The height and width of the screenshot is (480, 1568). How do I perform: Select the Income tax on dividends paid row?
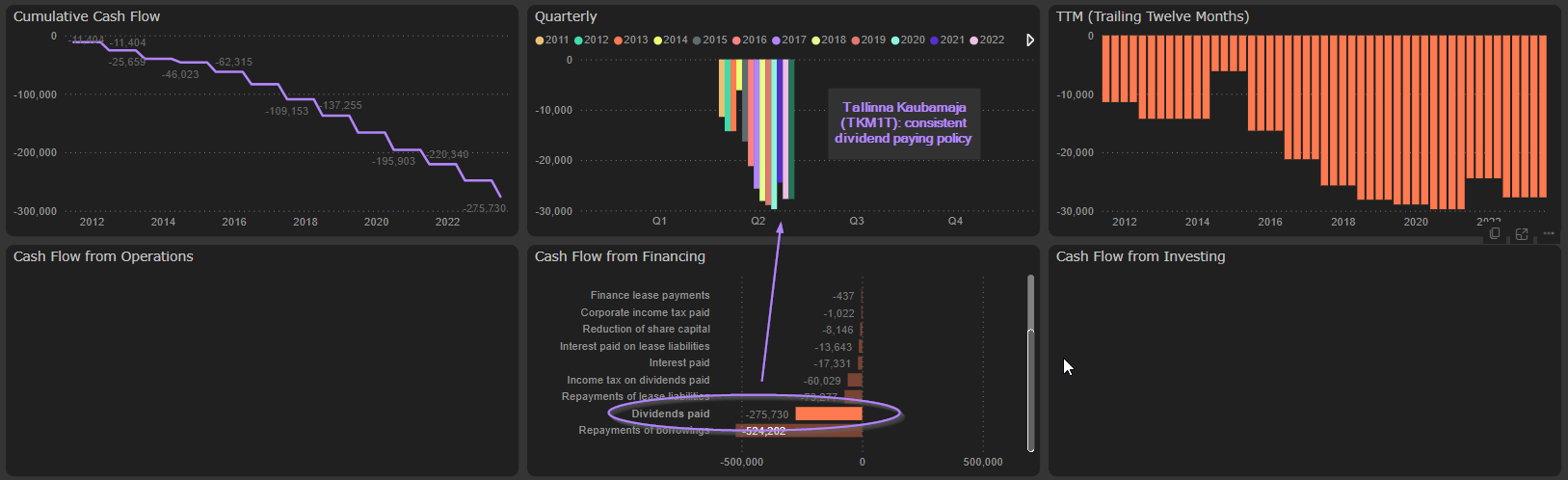point(638,380)
